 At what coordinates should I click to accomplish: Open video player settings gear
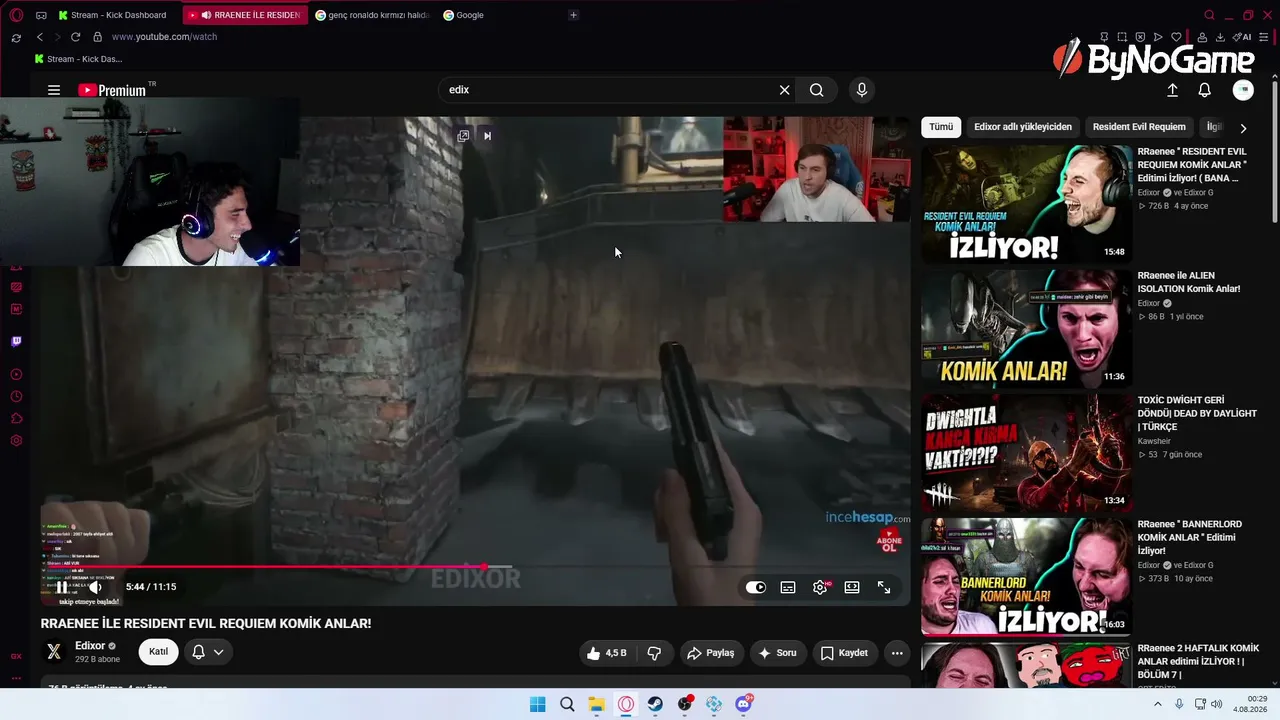820,588
